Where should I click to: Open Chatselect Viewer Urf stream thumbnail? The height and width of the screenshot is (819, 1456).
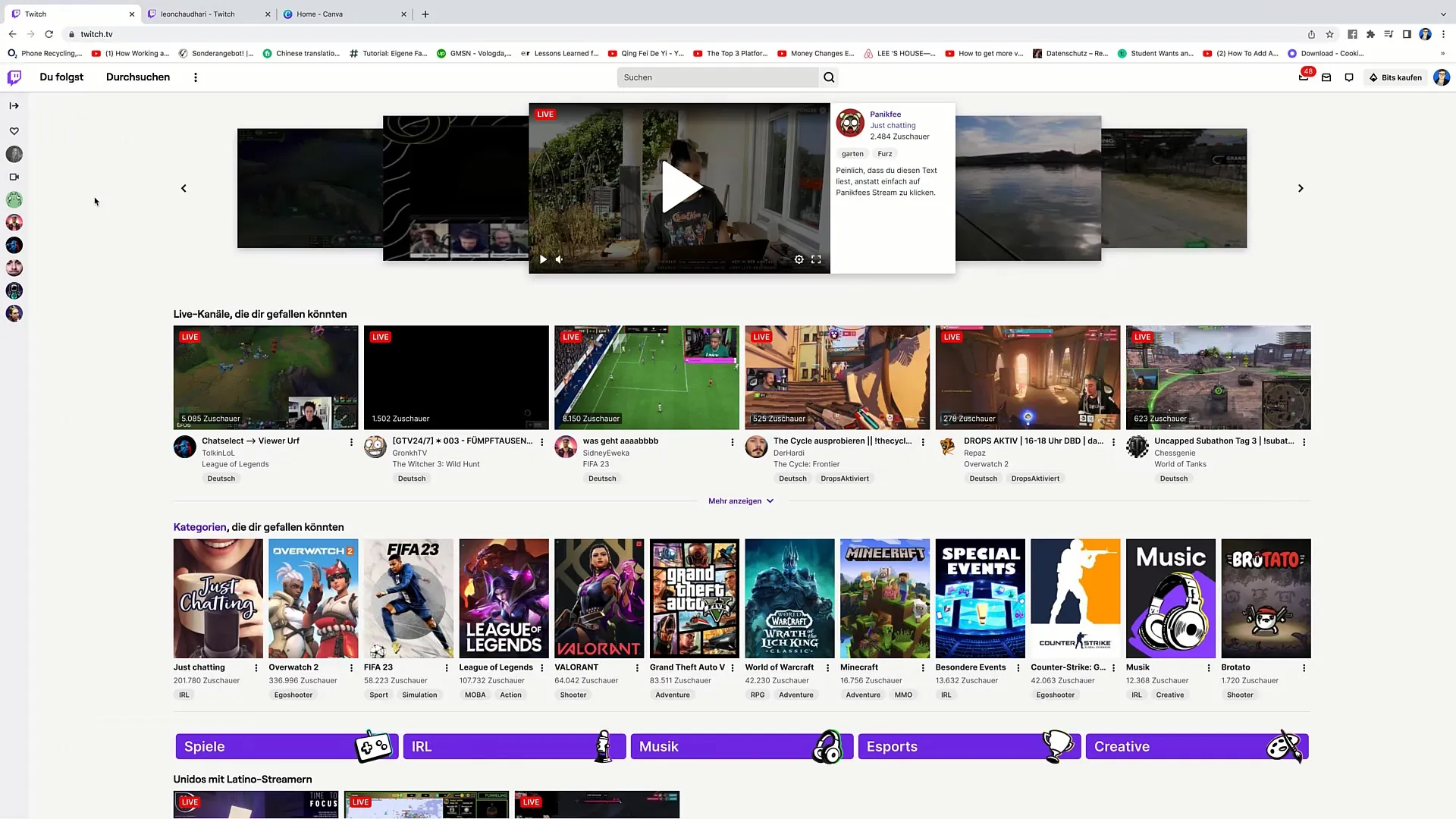click(x=265, y=378)
